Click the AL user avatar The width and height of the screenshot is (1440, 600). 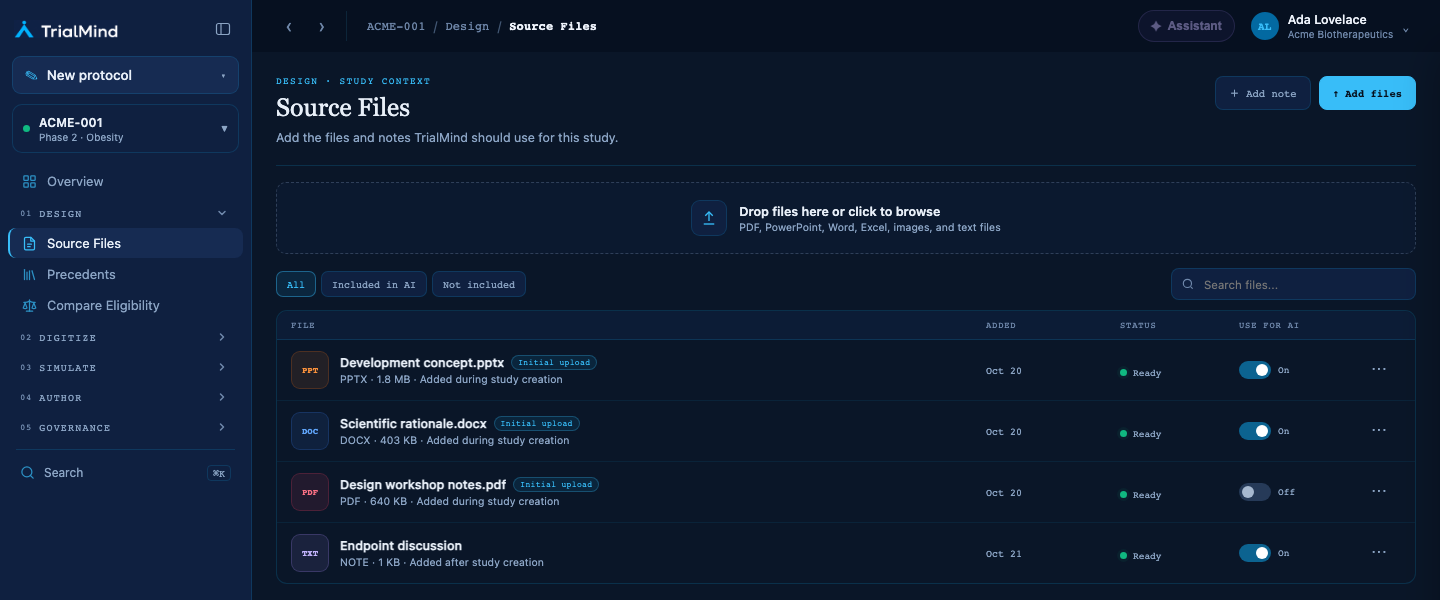1265,27
